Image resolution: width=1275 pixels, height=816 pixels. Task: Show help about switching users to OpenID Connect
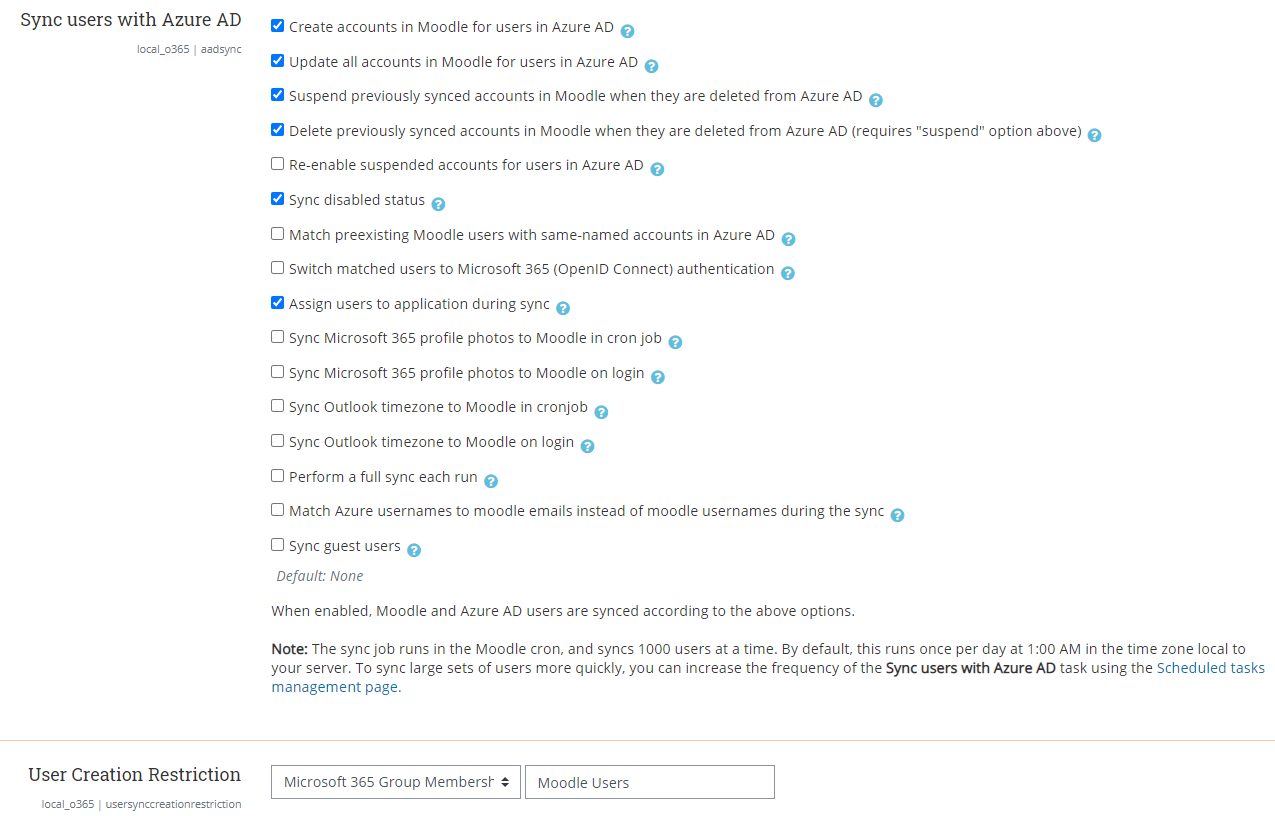(788, 273)
